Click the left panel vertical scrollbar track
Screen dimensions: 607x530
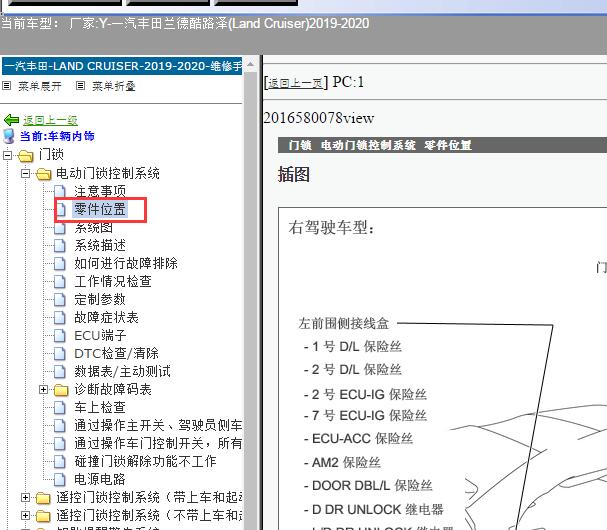(x=250, y=300)
